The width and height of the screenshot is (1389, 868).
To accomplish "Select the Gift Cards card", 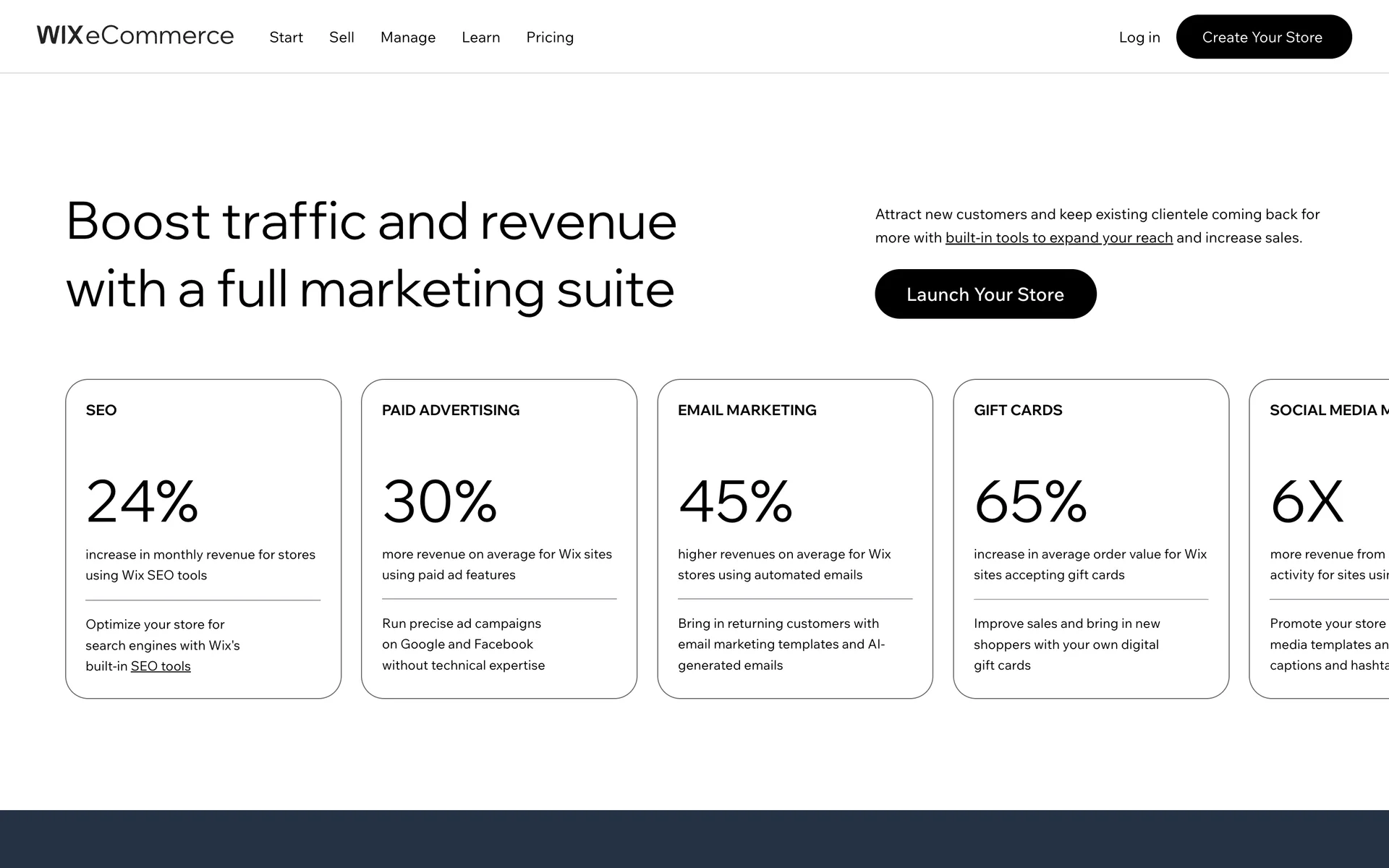I will click(1091, 539).
